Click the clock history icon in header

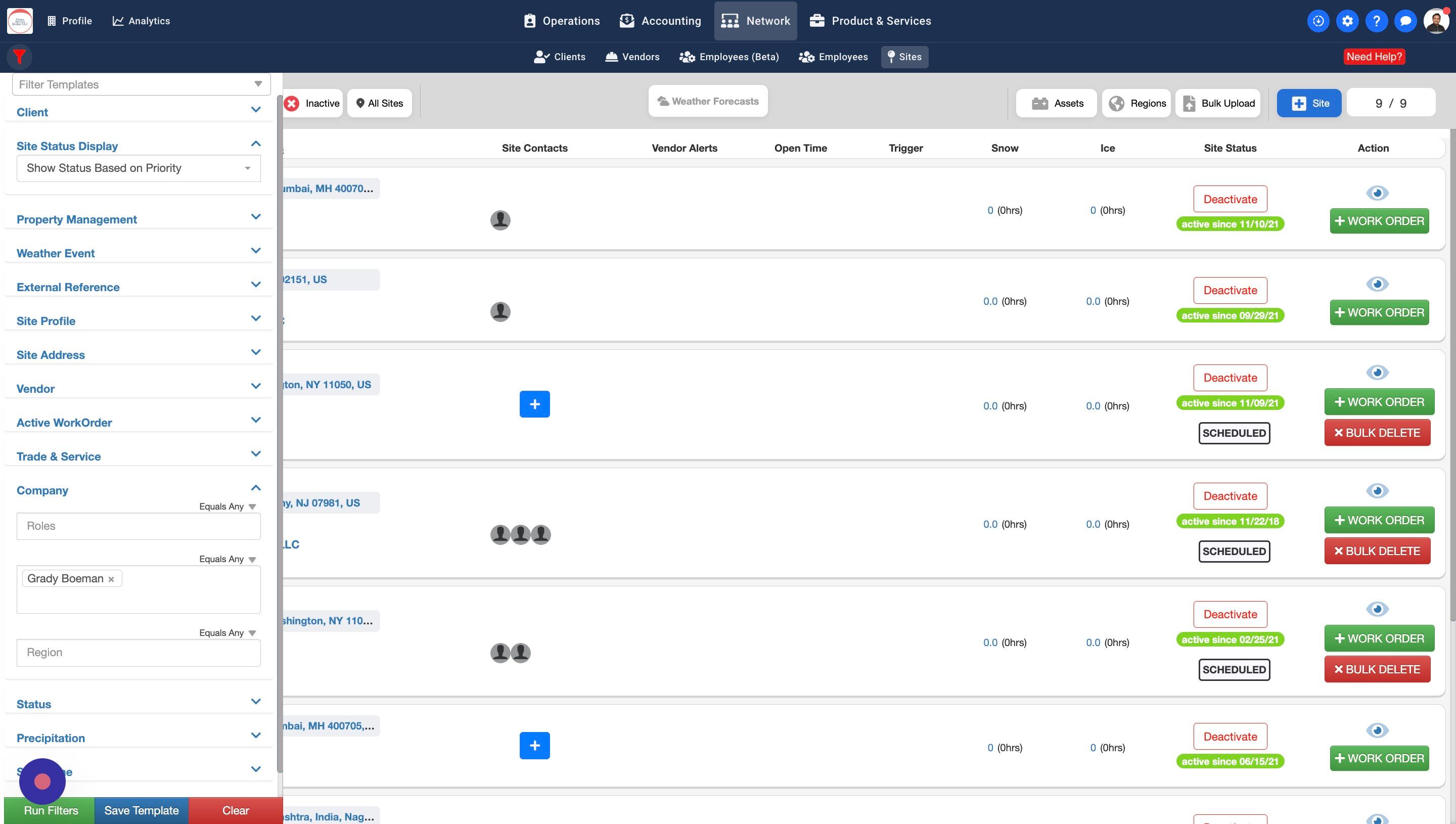[x=1318, y=21]
